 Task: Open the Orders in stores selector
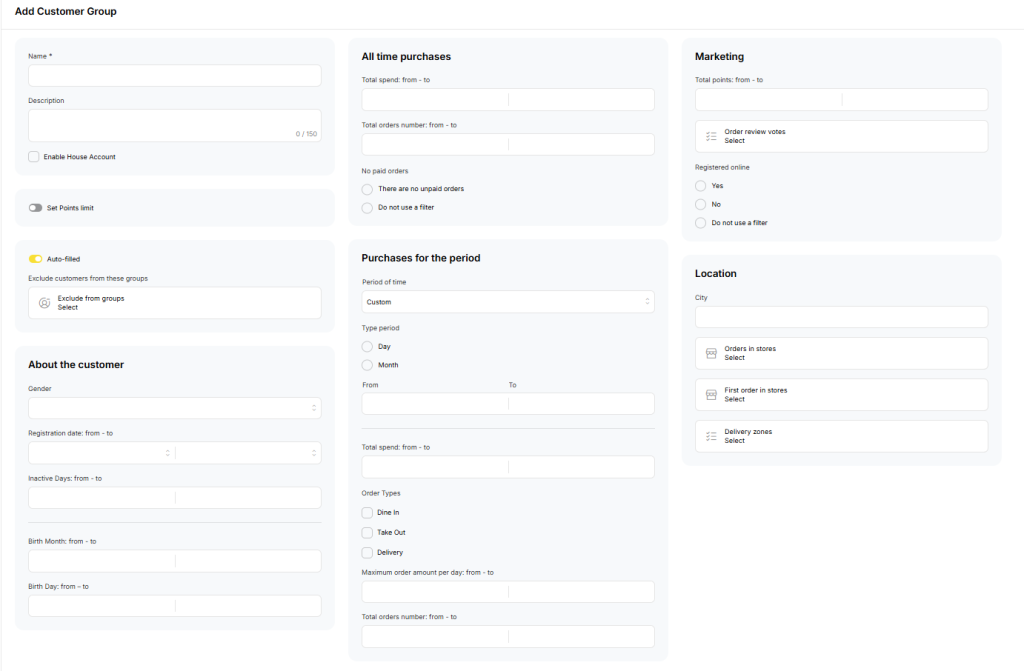[x=841, y=353]
